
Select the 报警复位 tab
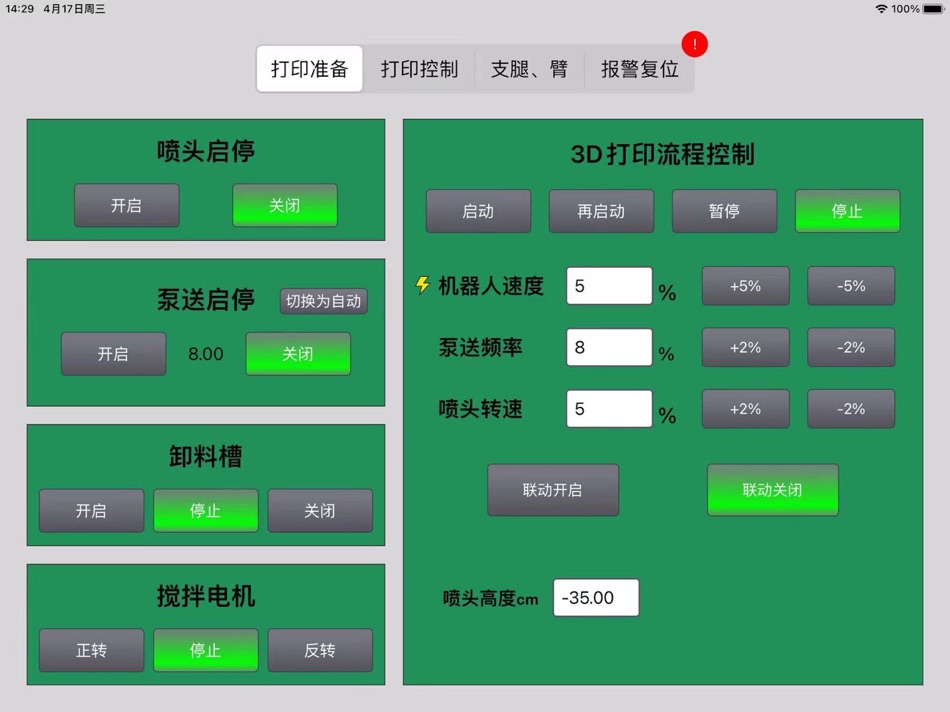click(x=638, y=69)
